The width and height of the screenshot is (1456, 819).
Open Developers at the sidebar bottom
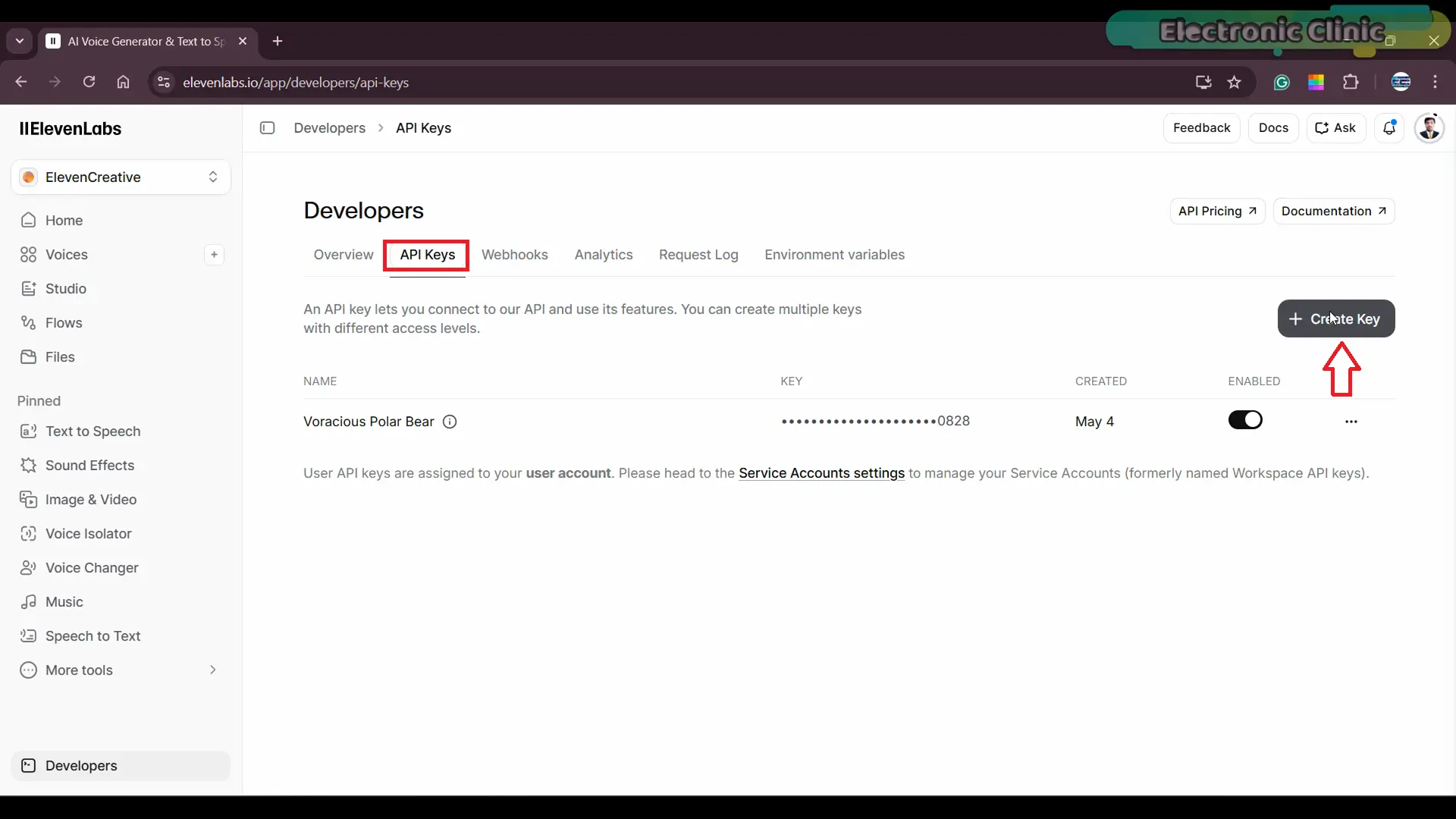(x=121, y=766)
